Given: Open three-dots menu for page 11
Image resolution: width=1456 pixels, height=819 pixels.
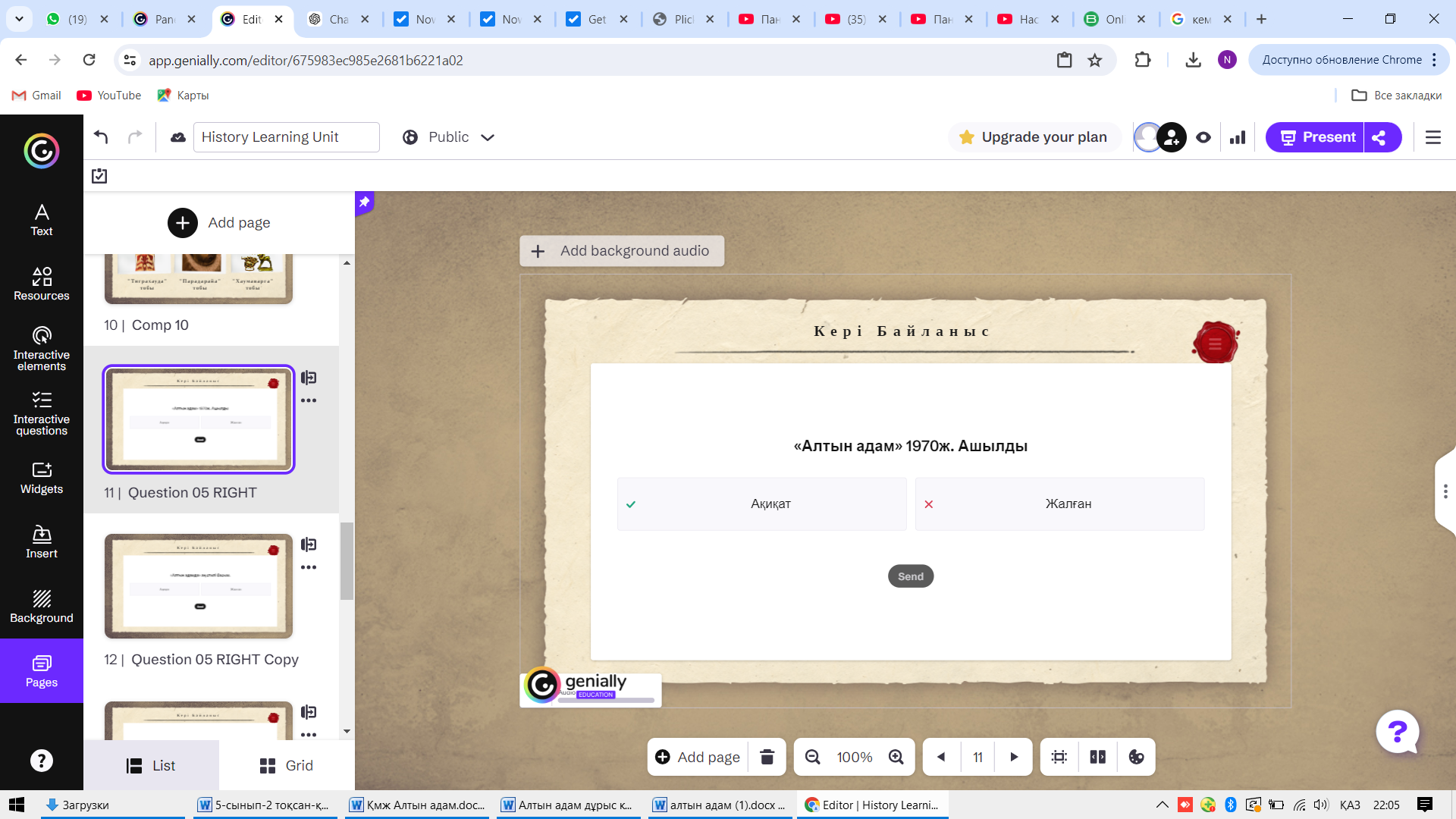Looking at the screenshot, I should click(x=309, y=400).
